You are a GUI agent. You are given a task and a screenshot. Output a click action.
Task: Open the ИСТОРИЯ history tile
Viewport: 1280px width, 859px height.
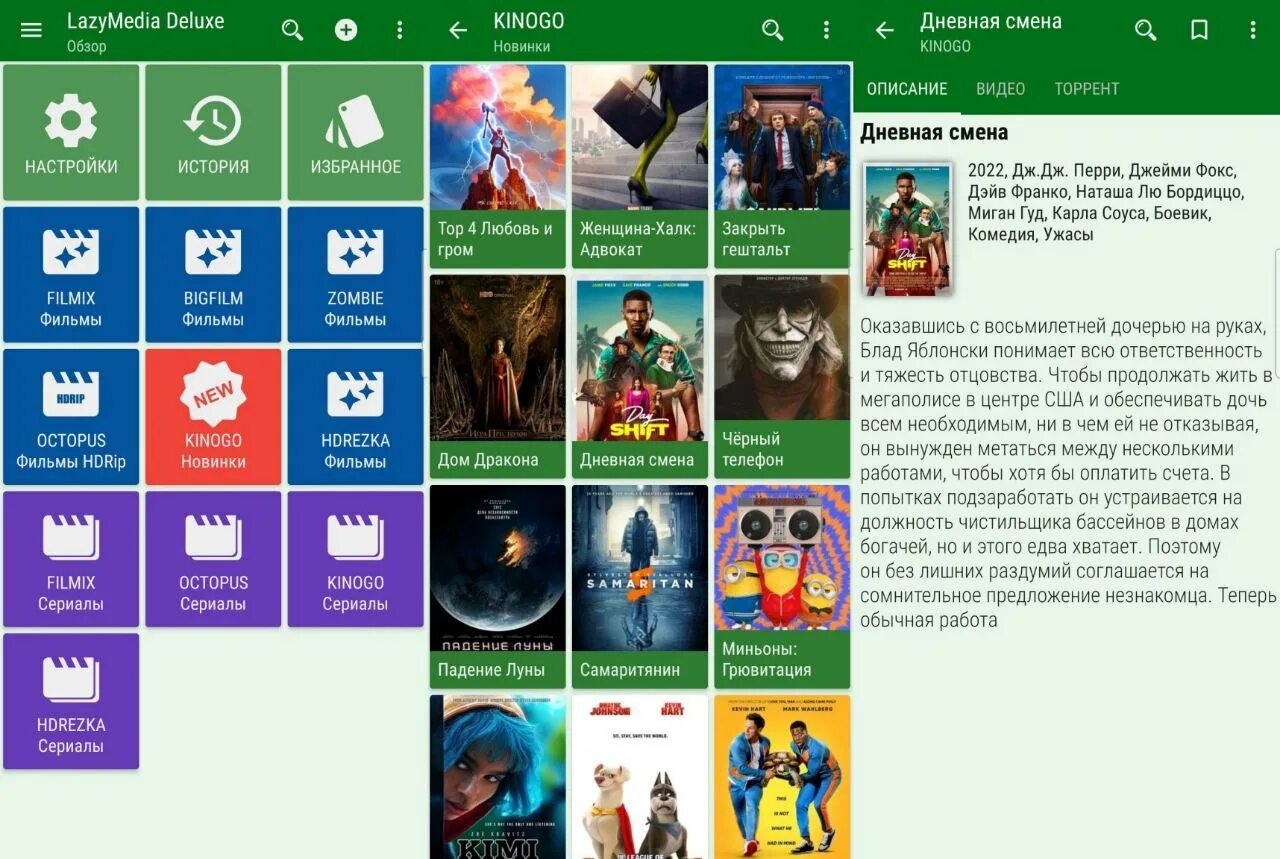click(213, 133)
